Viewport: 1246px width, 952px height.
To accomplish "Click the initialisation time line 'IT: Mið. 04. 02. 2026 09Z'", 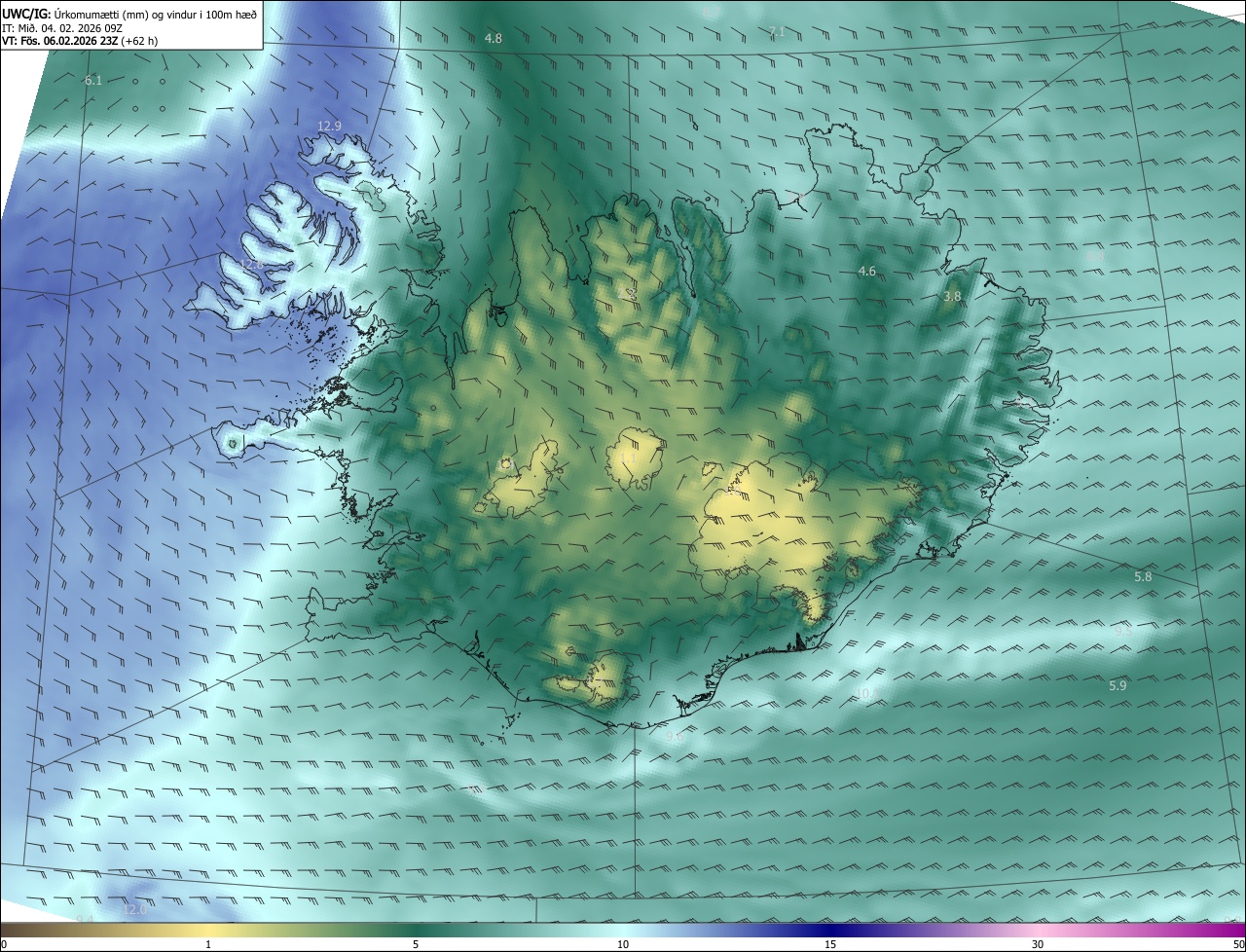I will click(62, 27).
